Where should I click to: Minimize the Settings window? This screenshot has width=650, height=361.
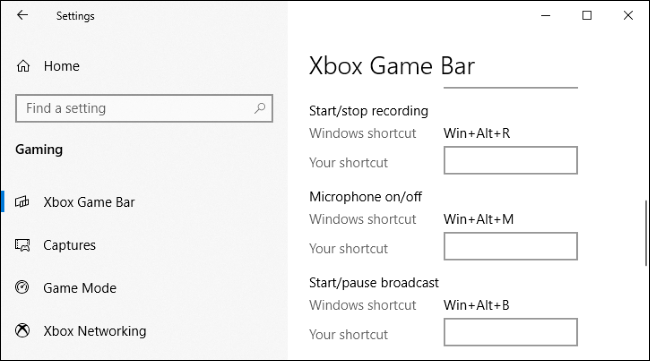pos(546,15)
